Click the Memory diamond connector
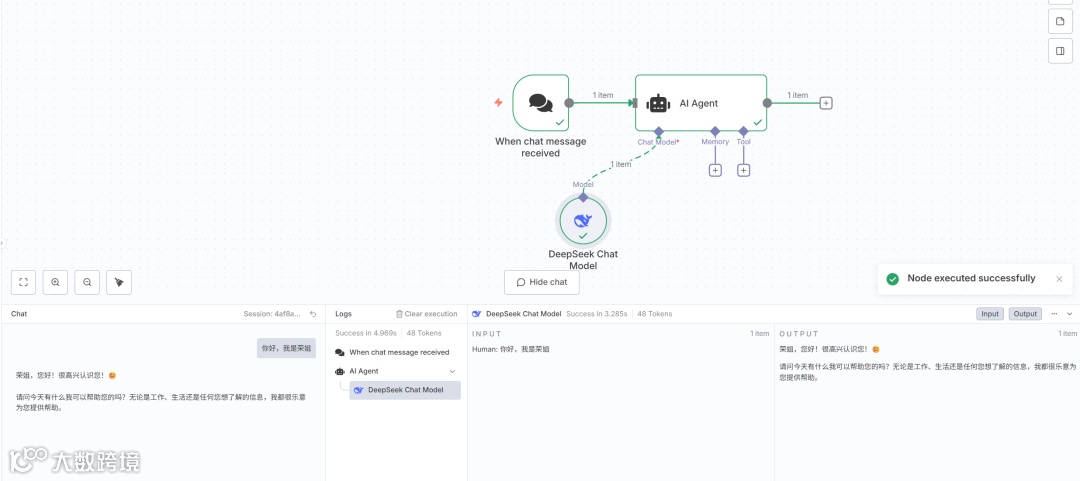This screenshot has width=1080, height=481. [715, 131]
